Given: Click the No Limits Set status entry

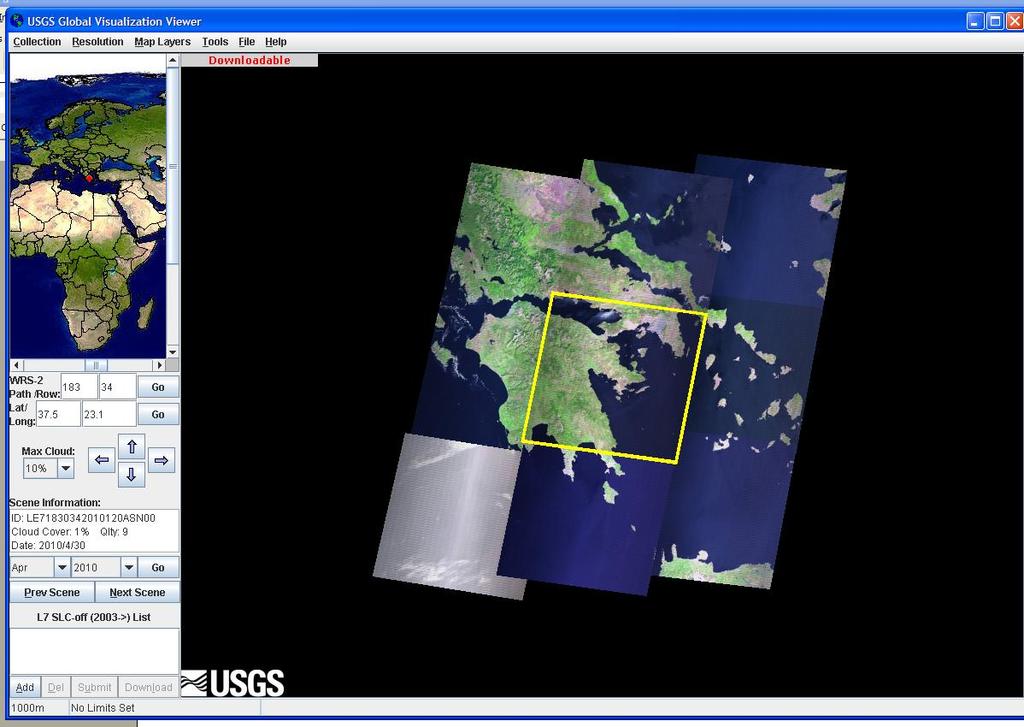Looking at the screenshot, I should 103,708.
